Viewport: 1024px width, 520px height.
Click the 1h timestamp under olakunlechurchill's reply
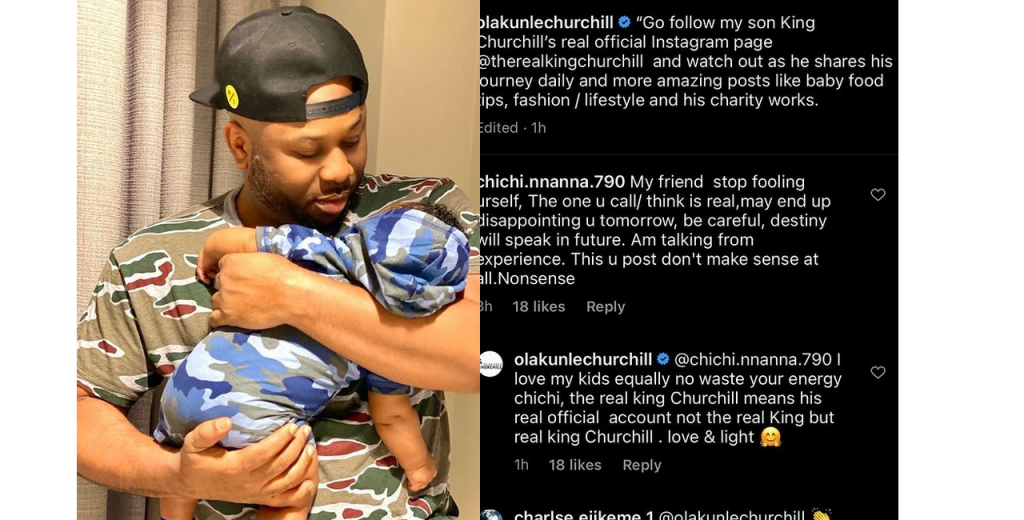521,465
